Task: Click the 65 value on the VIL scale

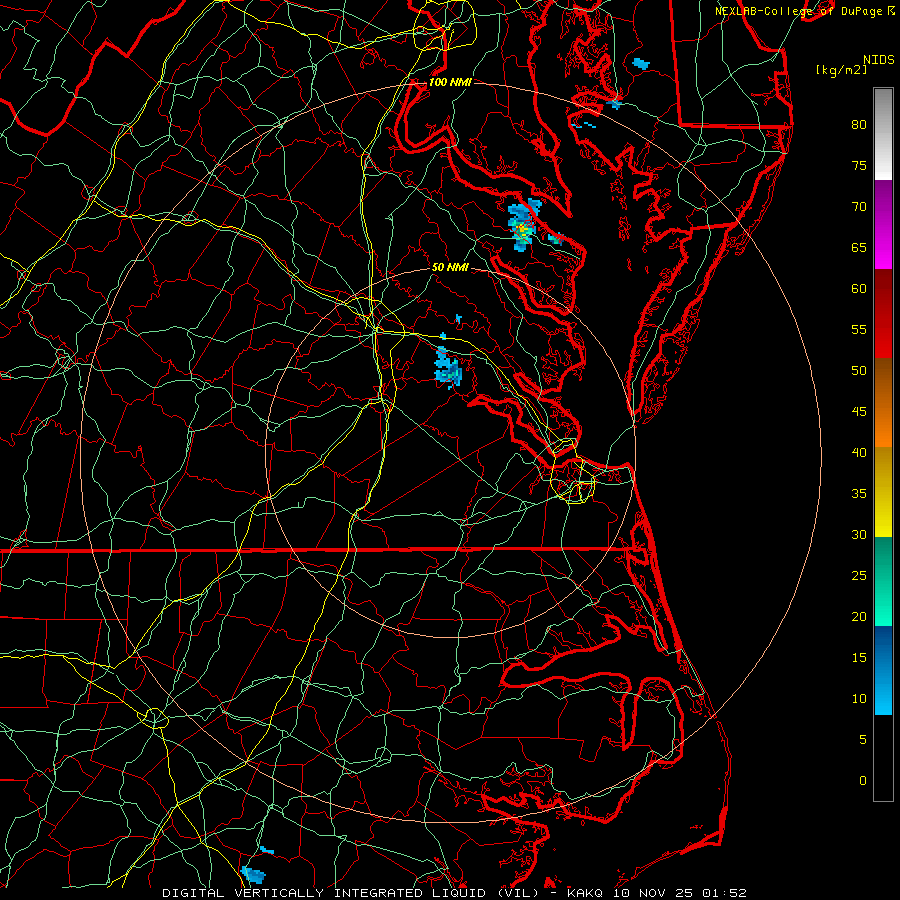Action: click(859, 247)
